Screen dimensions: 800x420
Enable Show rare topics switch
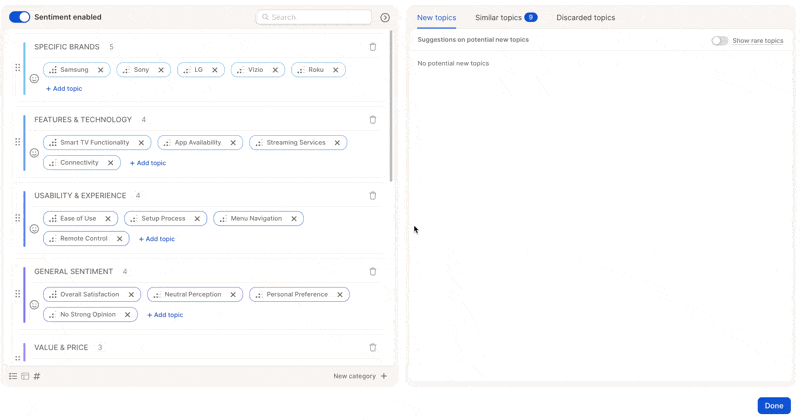[x=719, y=41]
